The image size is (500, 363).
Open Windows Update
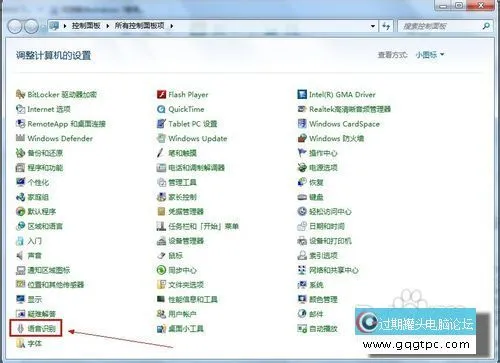(192, 138)
